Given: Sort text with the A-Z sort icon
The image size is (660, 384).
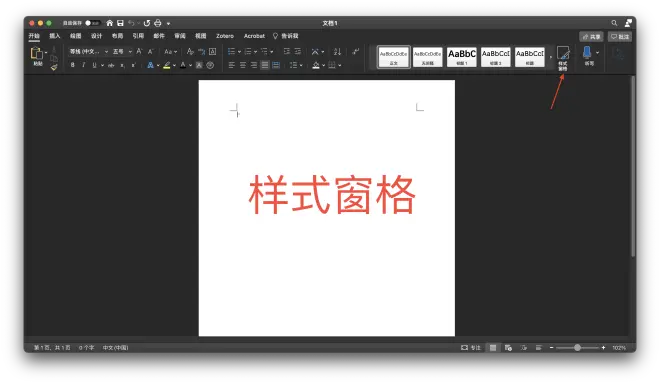Looking at the screenshot, I should [337, 51].
